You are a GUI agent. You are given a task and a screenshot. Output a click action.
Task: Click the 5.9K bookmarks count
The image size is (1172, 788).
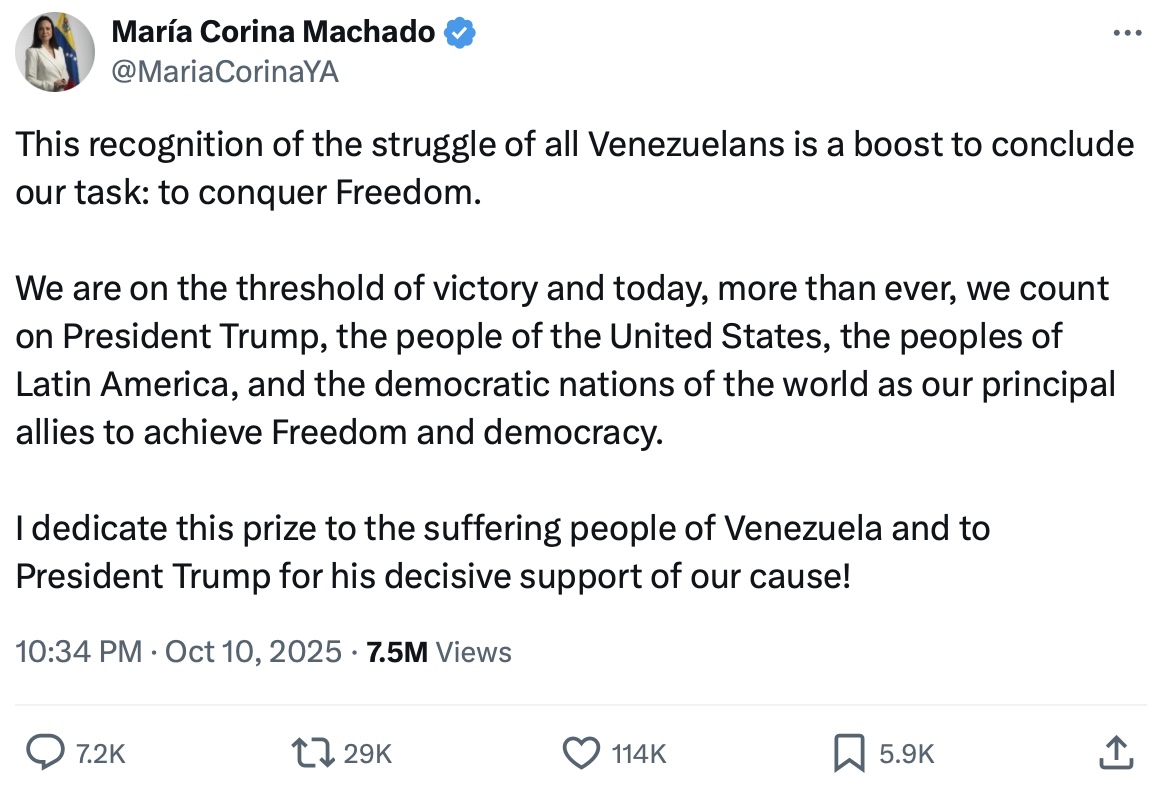coord(907,753)
